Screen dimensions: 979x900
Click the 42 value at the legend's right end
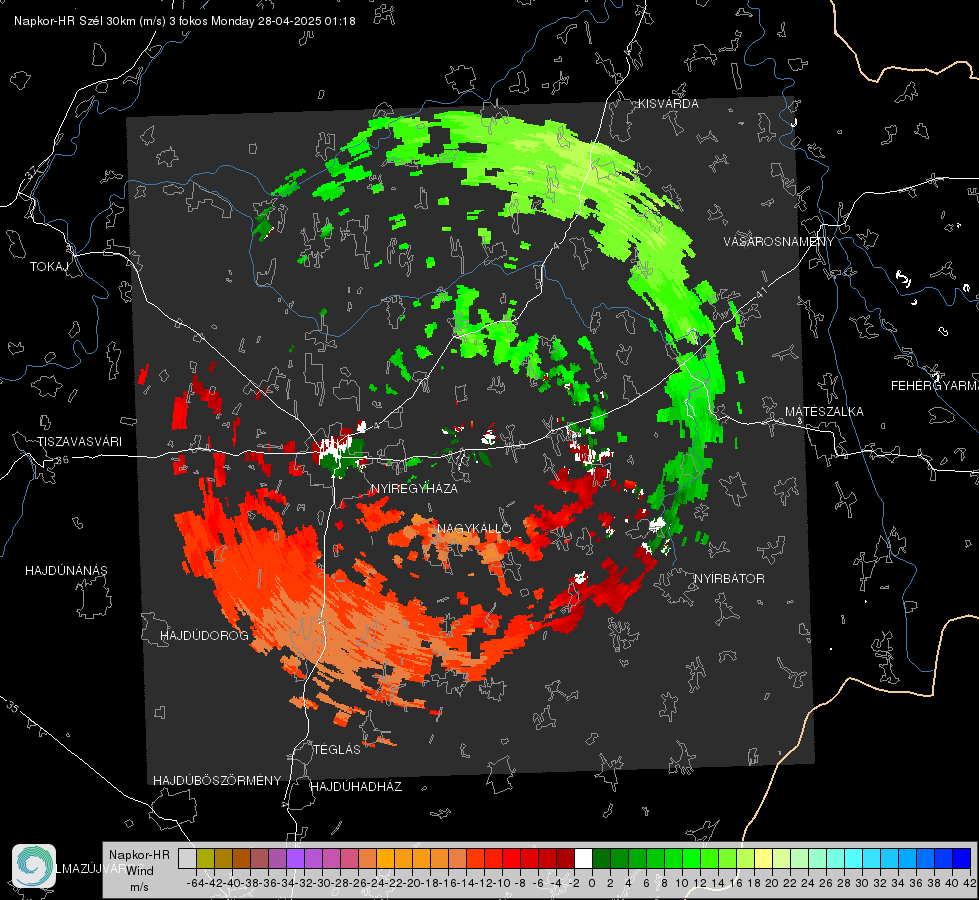point(970,883)
